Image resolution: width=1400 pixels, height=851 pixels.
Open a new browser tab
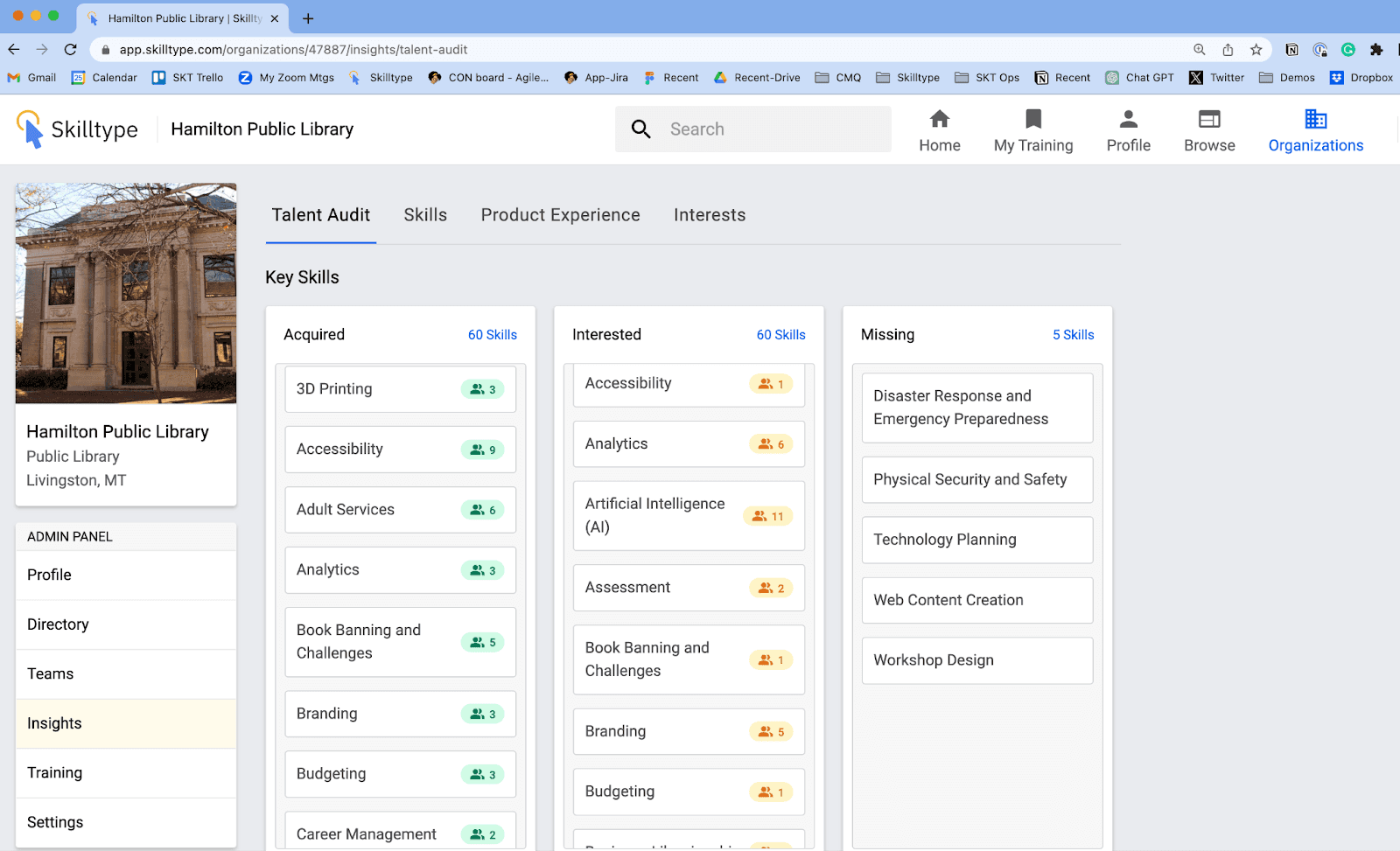[308, 18]
